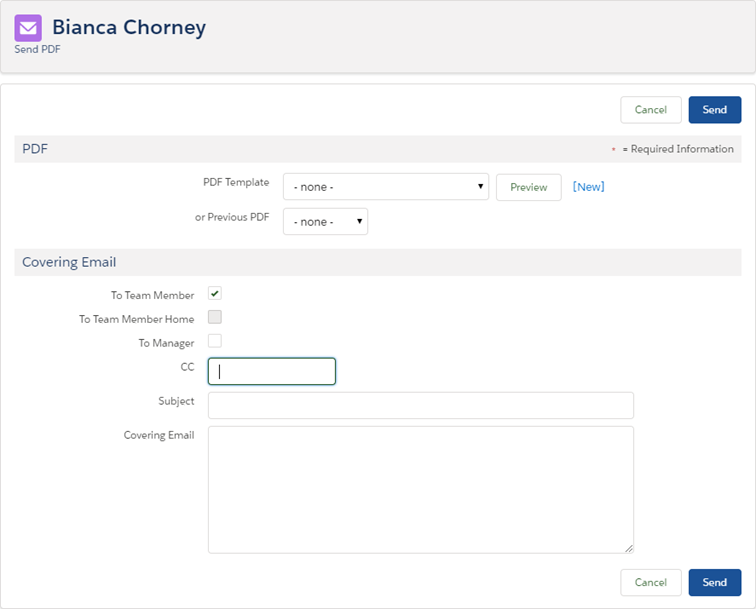Click the bottom Cancel button
Screen dimensions: 756x609
click(x=650, y=582)
